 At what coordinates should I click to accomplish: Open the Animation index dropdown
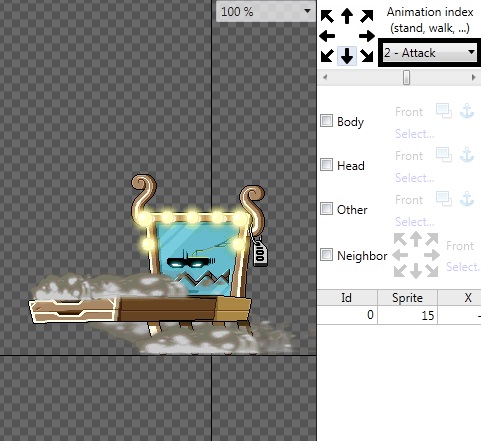[x=429, y=53]
